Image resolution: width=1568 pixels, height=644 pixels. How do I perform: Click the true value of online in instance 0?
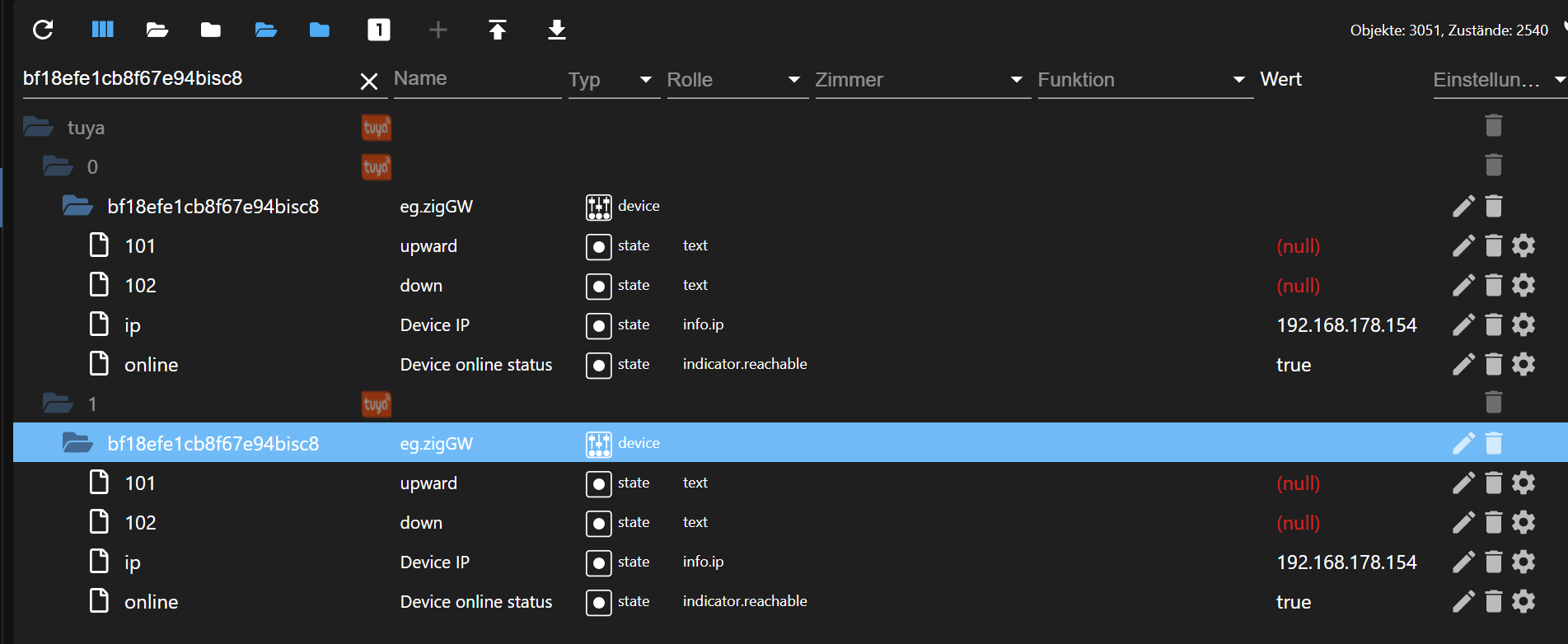click(x=1294, y=365)
